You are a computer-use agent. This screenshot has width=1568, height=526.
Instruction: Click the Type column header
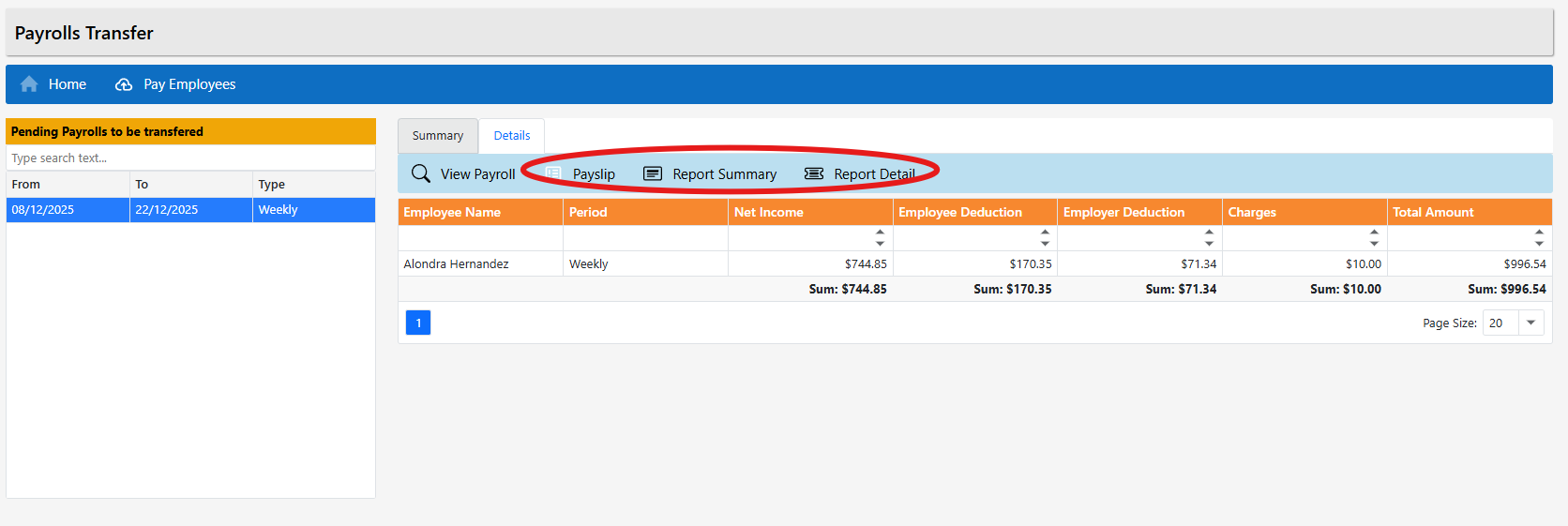coord(314,185)
